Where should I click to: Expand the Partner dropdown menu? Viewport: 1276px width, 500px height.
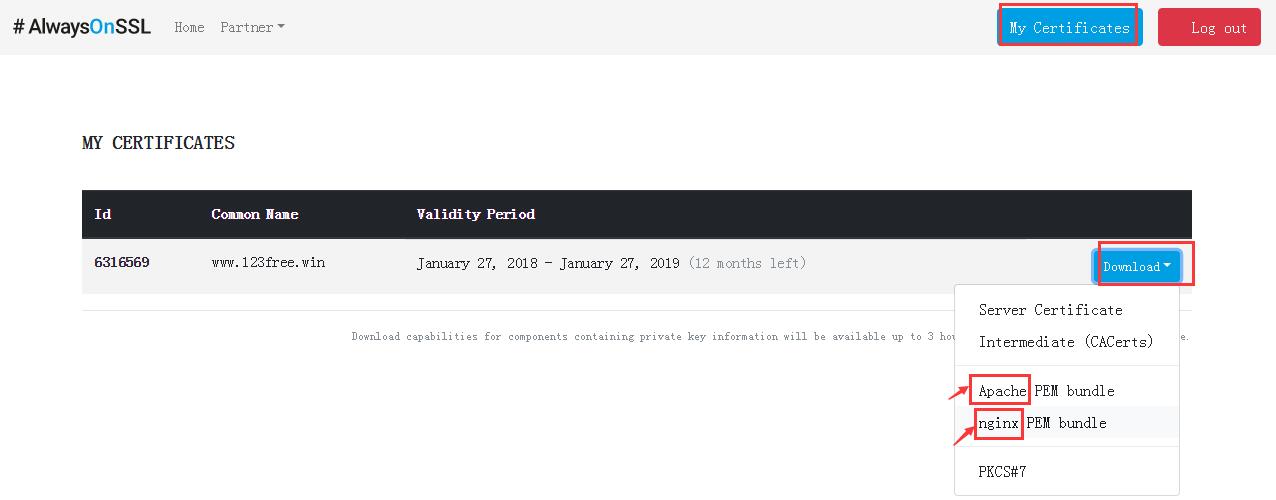(x=252, y=27)
